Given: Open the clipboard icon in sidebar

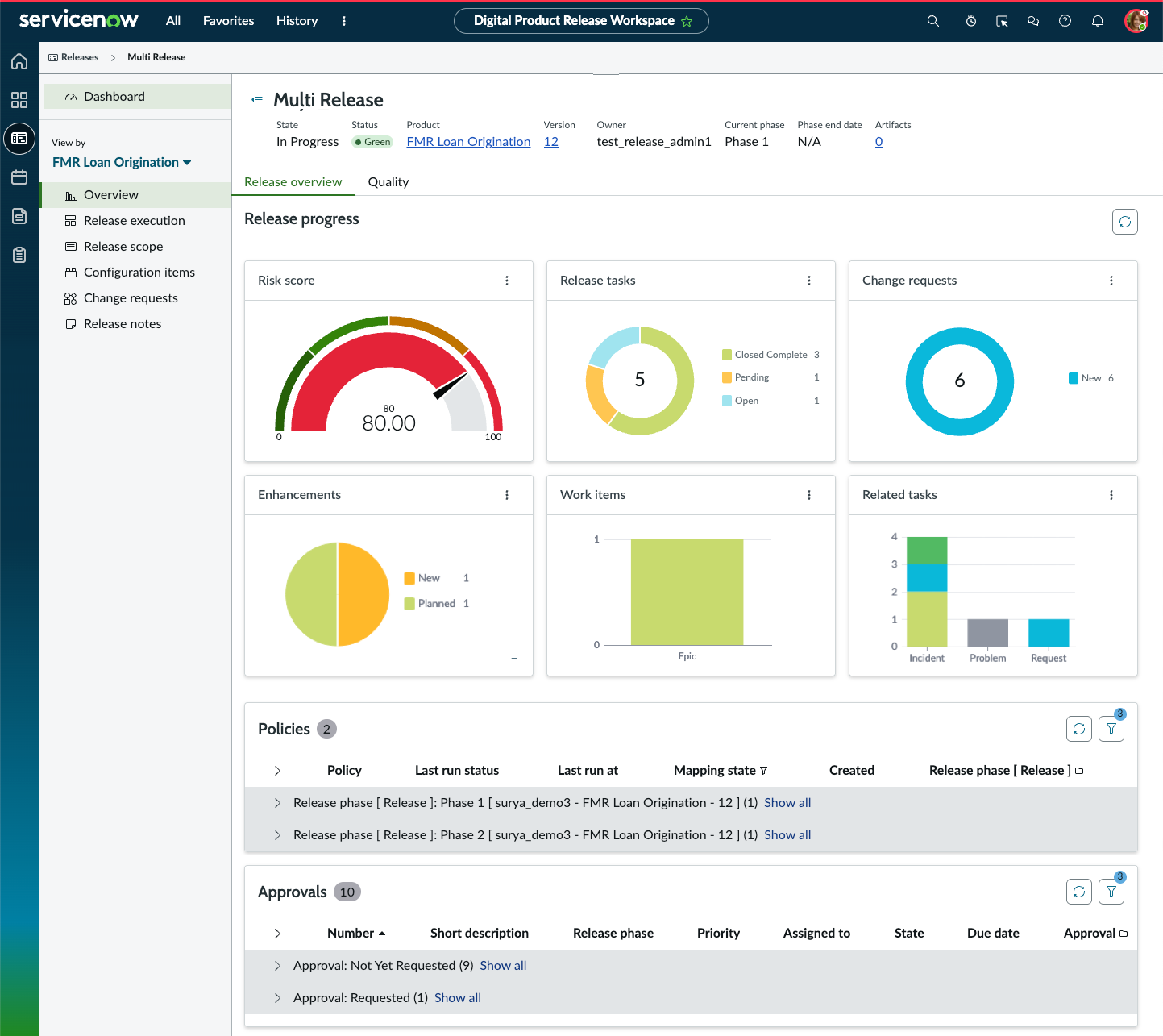Looking at the screenshot, I should point(19,255).
